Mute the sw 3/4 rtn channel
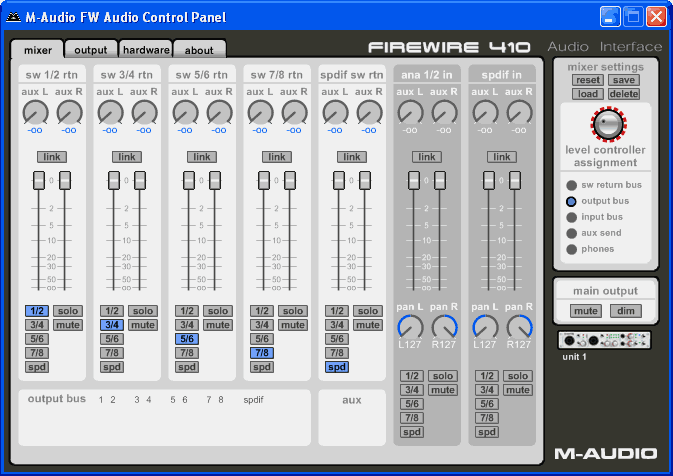This screenshot has width=673, height=476. click(x=143, y=325)
